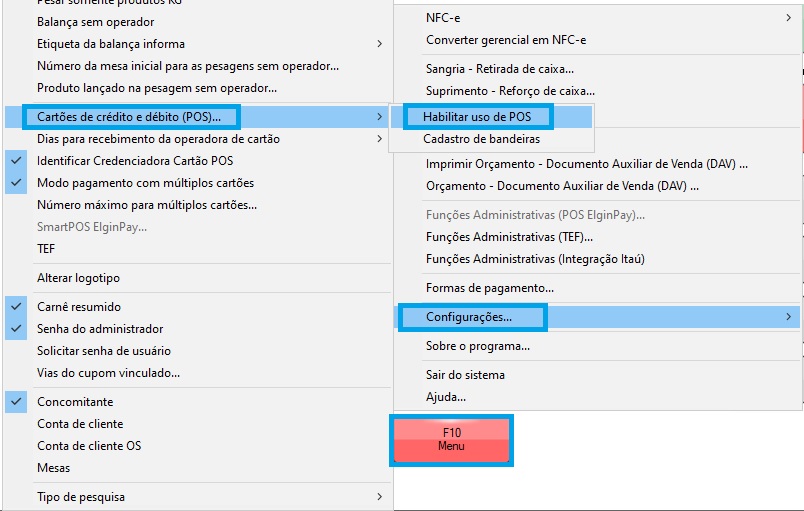
Task: Expand Tipo de pesquisa submenu
Action: click(200, 497)
